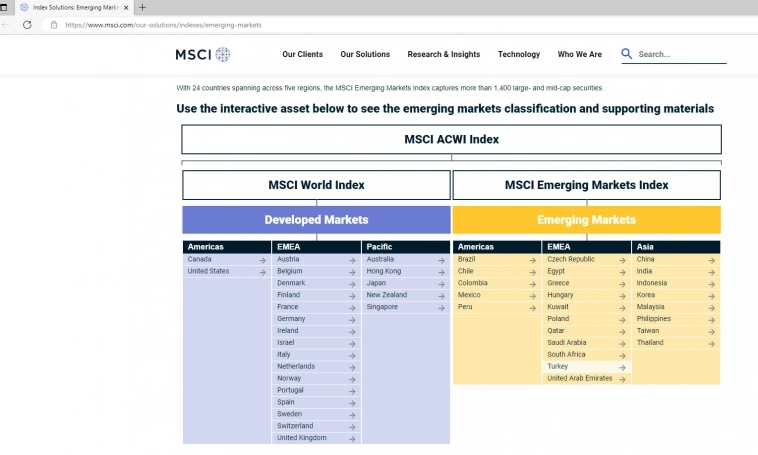Image resolution: width=758 pixels, height=455 pixels.
Task: Click arrow next to China
Action: tap(712, 260)
